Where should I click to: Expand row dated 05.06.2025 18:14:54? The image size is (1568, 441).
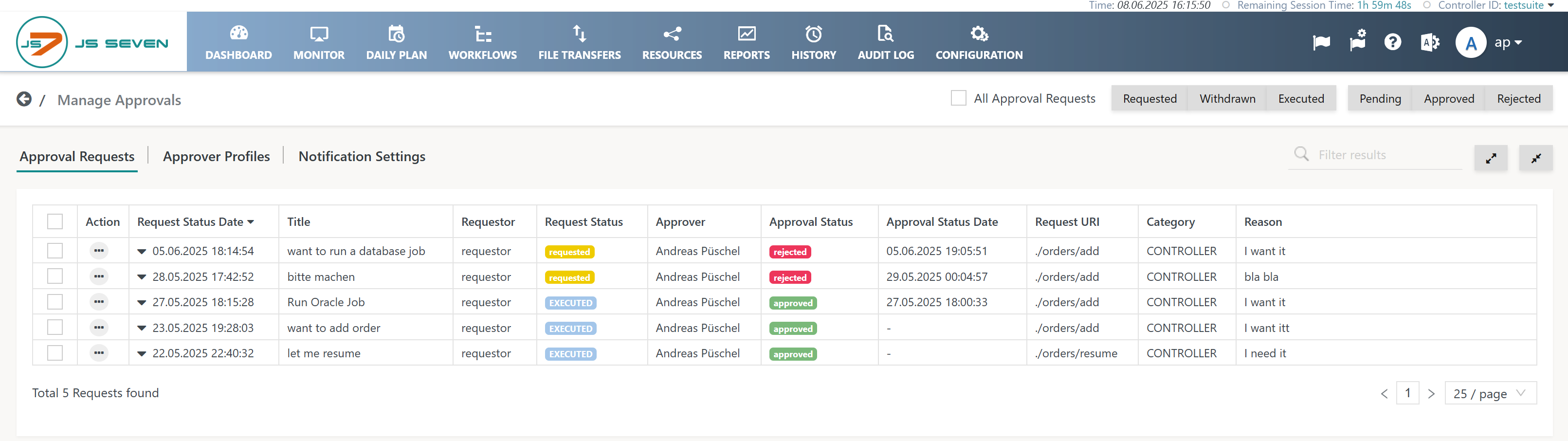[142, 252]
